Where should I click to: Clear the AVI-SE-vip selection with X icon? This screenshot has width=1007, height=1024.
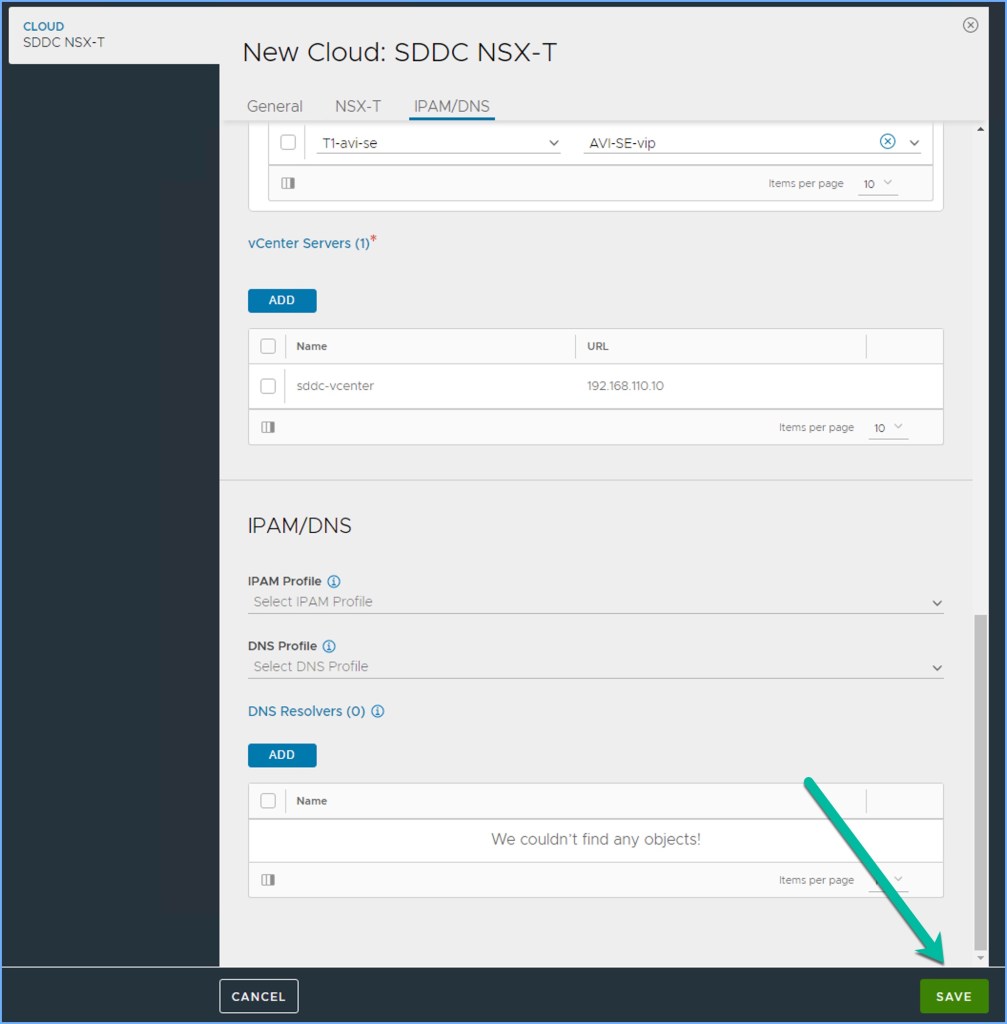point(887,142)
